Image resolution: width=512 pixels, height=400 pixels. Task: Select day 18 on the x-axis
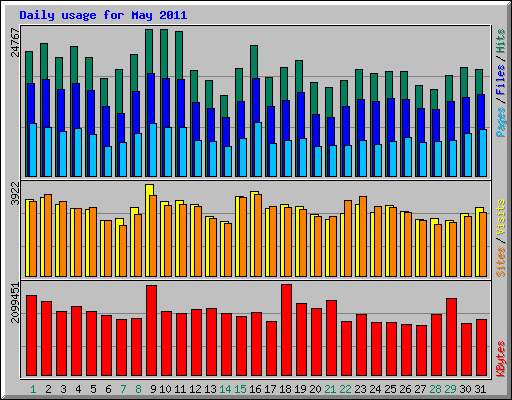285,389
